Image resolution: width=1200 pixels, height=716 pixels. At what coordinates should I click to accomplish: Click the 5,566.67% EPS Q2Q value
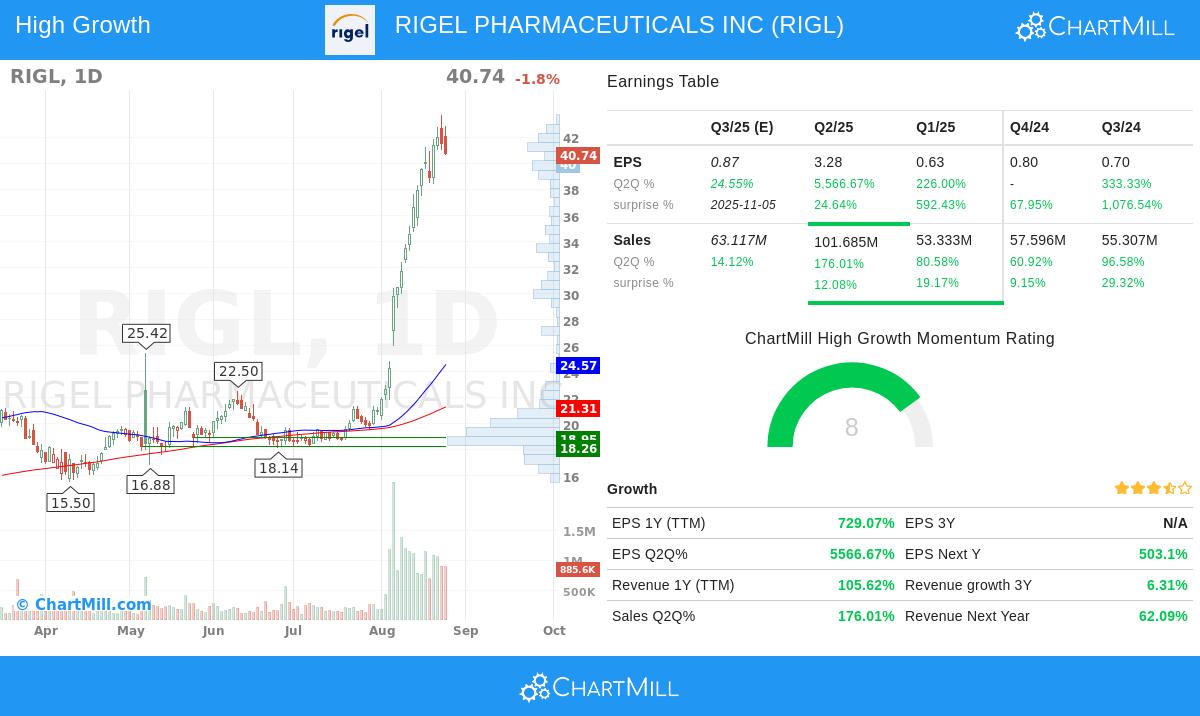point(844,184)
